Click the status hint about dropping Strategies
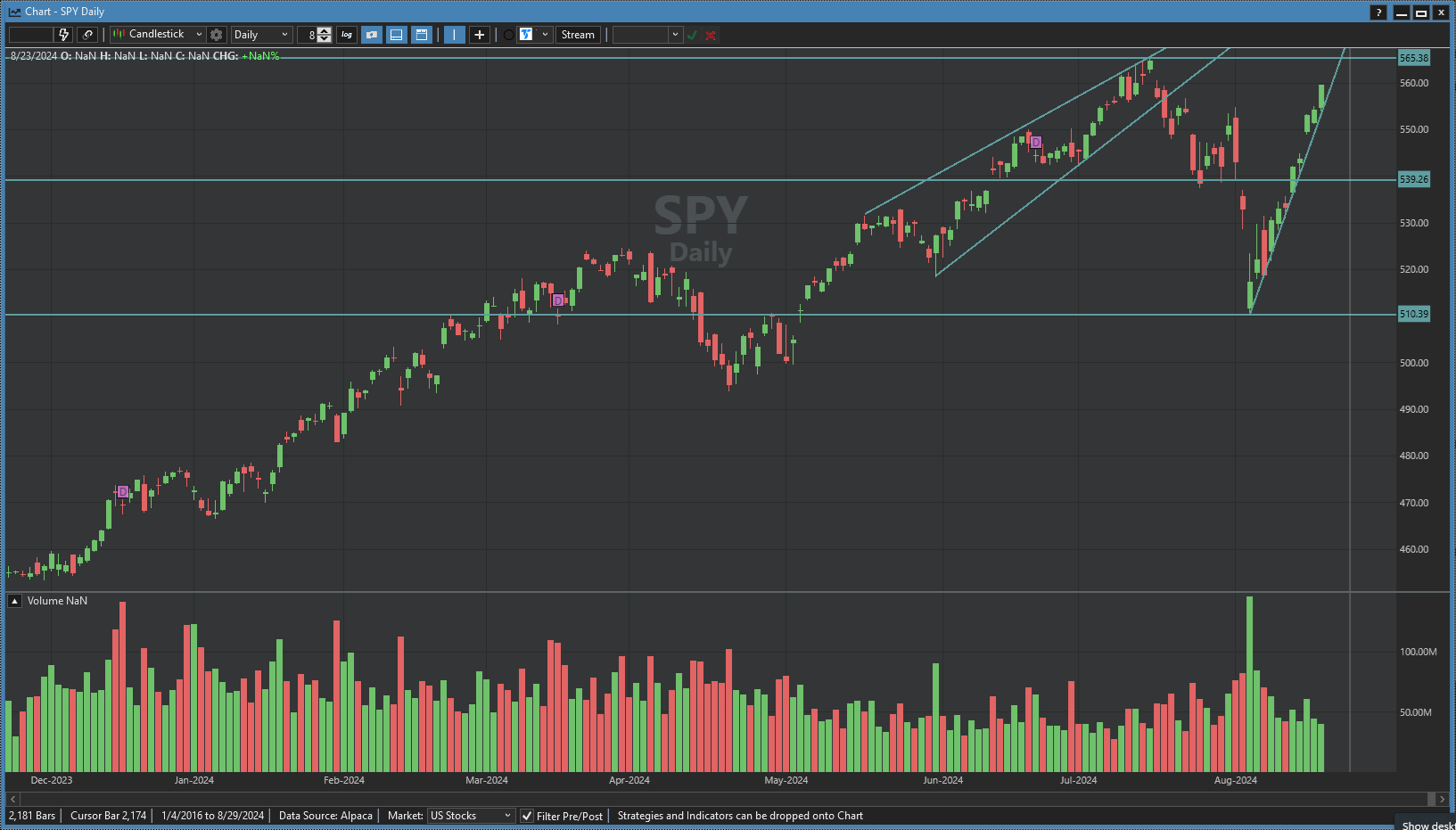The image size is (1456, 830). point(740,816)
